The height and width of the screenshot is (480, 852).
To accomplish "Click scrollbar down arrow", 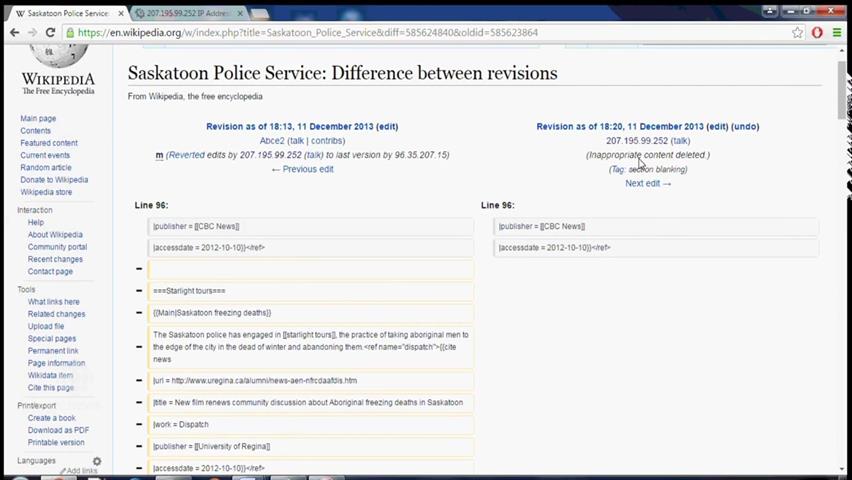I will (x=842, y=469).
